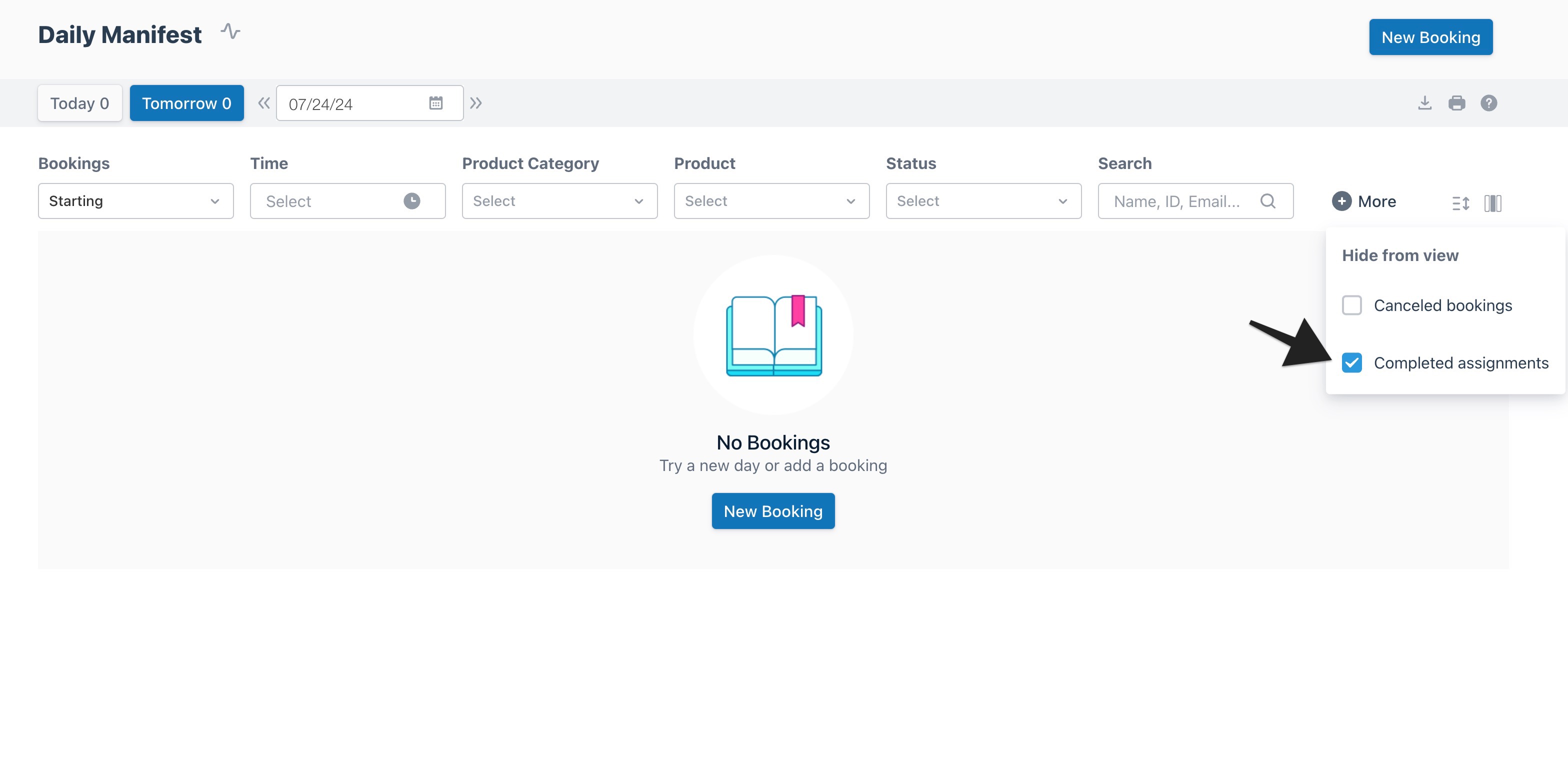Click the print manifest icon
This screenshot has height=757, width=1568.
coord(1456,103)
